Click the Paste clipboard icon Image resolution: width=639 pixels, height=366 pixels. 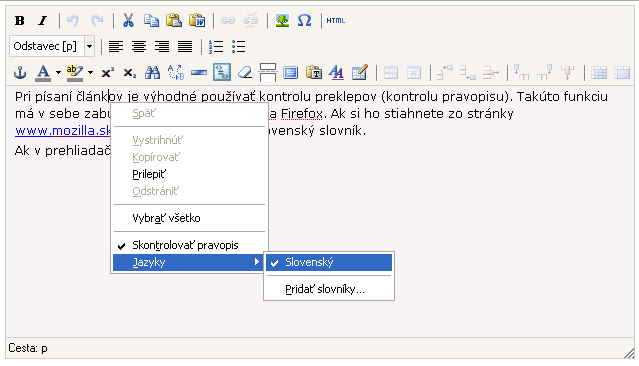point(174,20)
